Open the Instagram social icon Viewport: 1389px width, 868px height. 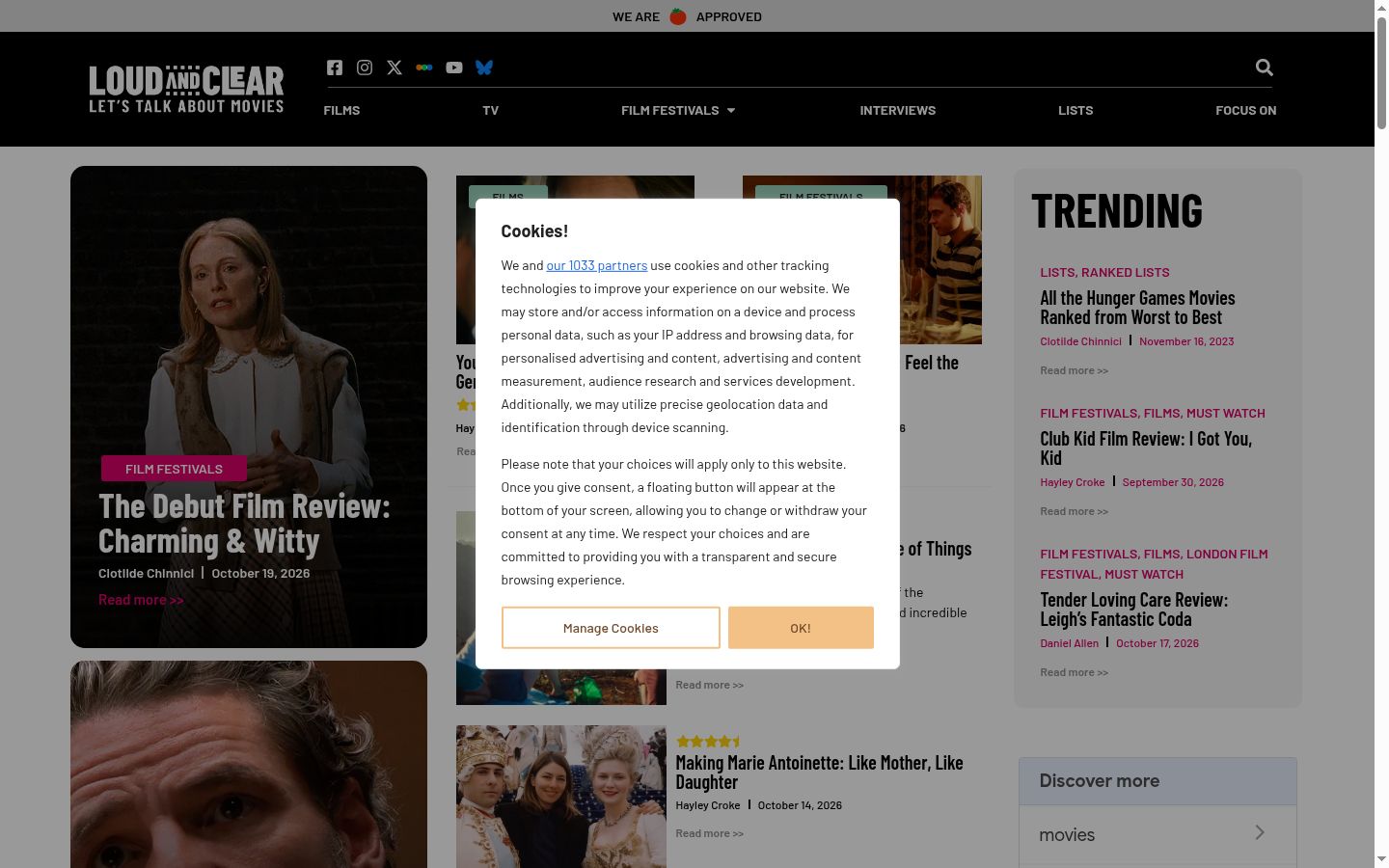[365, 68]
